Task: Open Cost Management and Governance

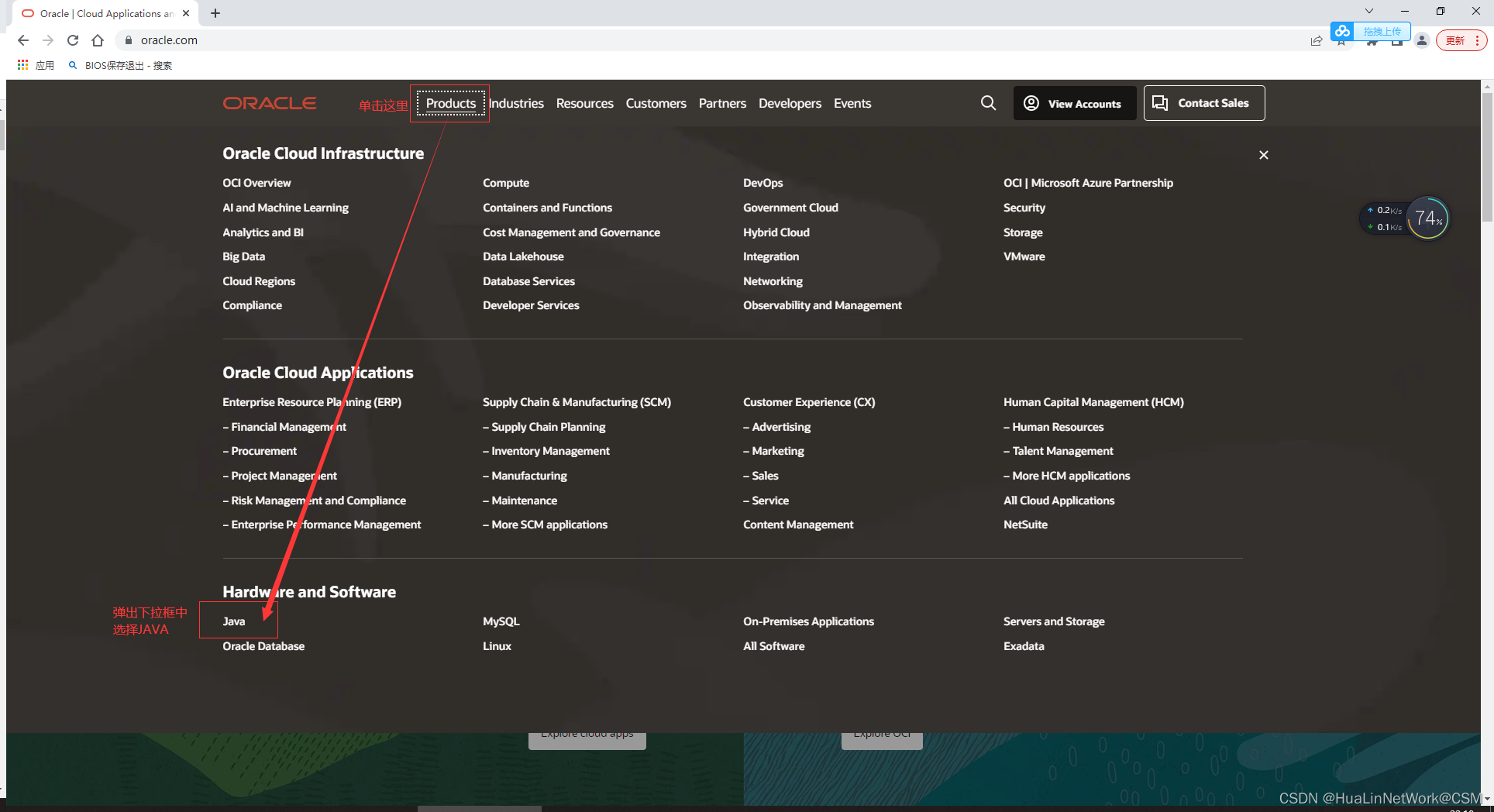Action: pos(571,232)
